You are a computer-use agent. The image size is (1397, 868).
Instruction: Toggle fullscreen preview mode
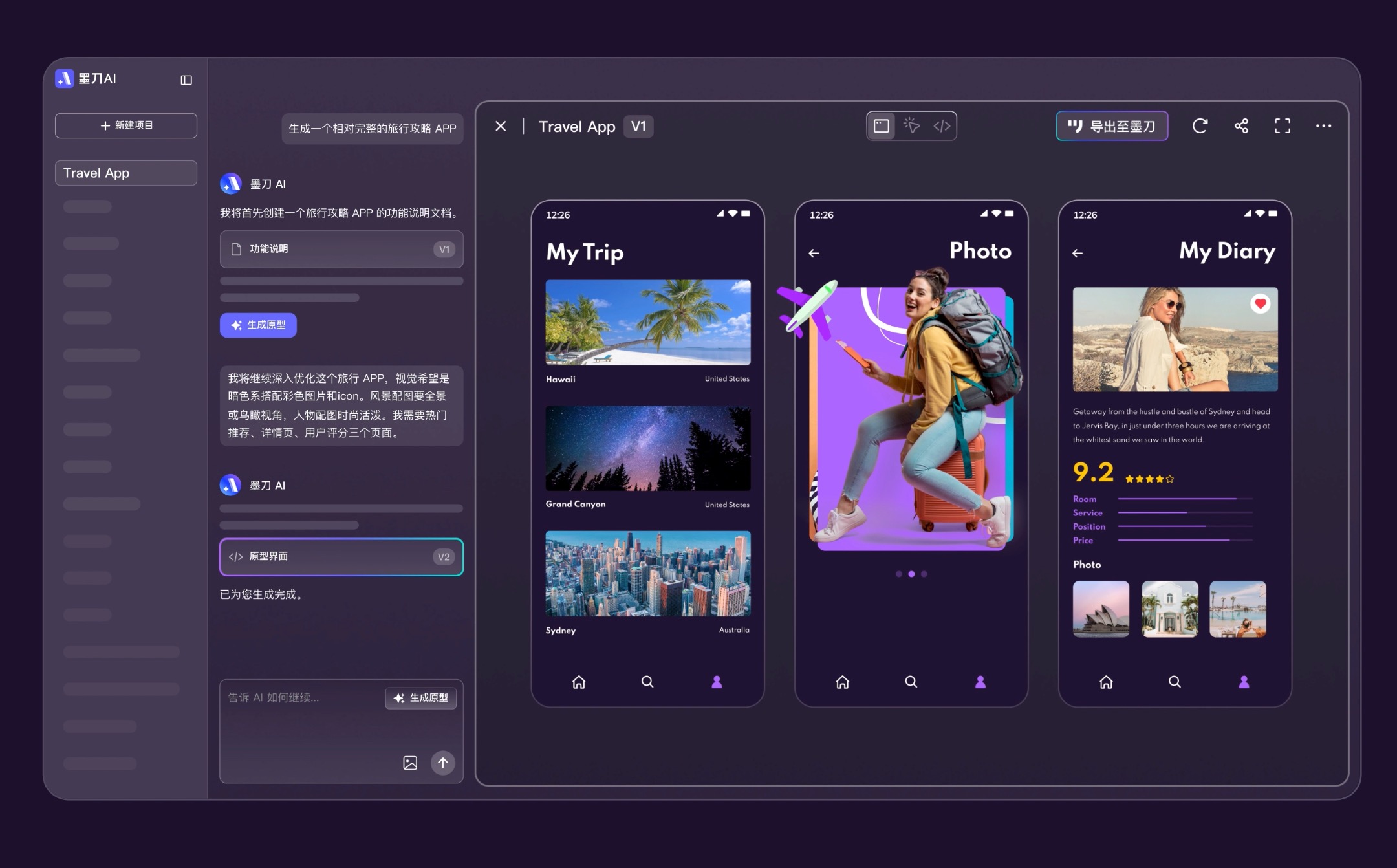[x=1283, y=125]
